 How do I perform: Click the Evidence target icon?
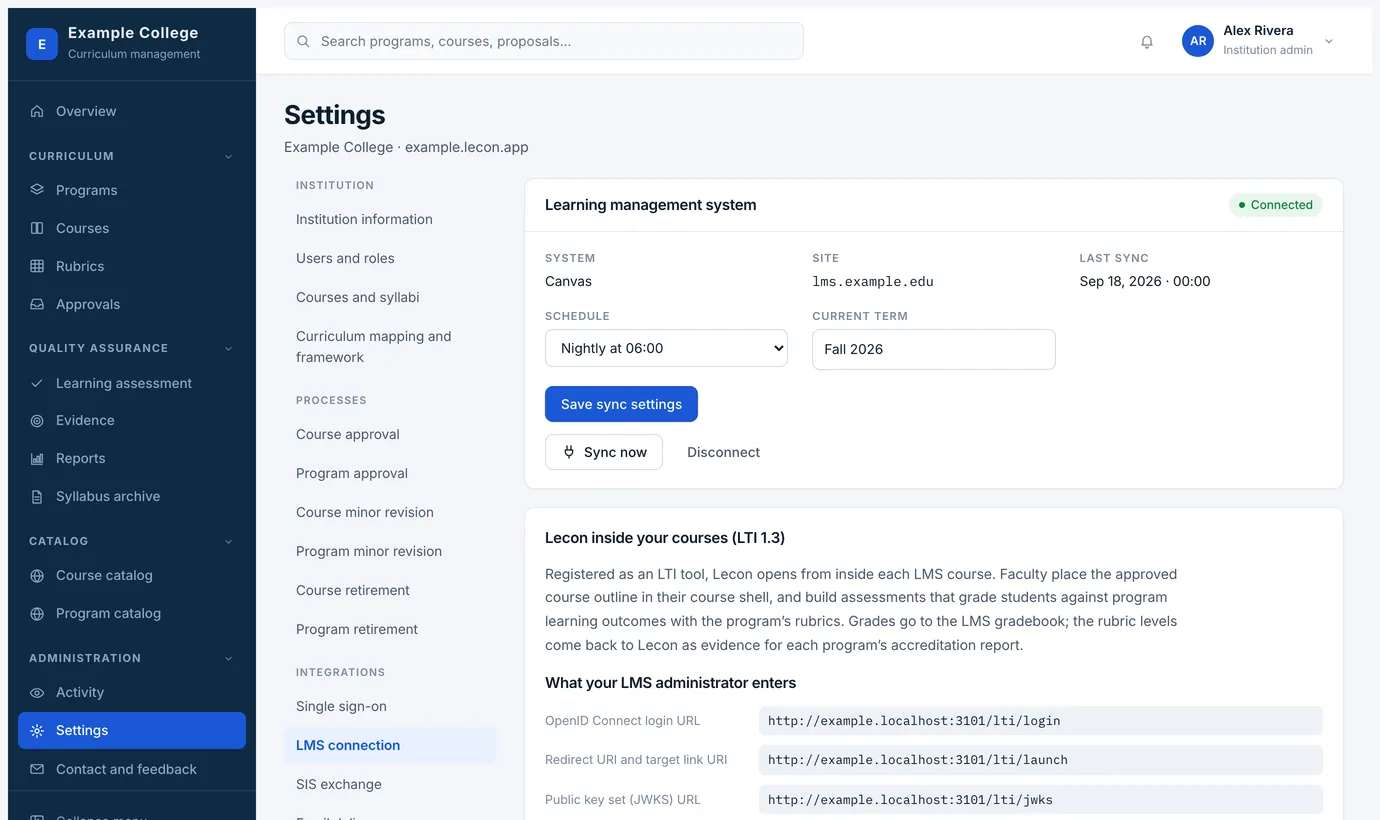coord(37,421)
